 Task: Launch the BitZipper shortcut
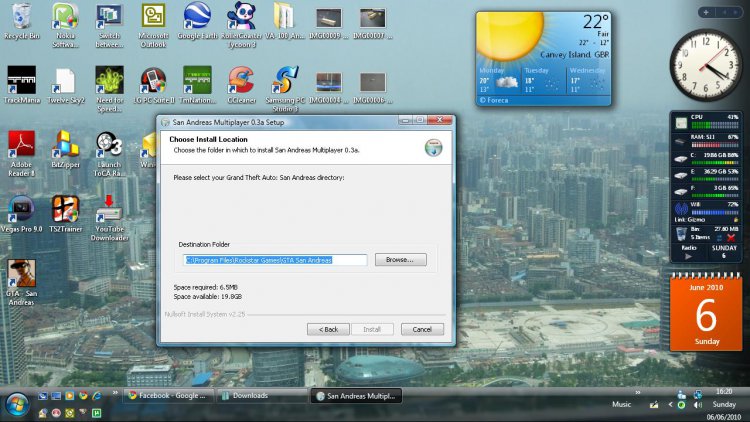pyautogui.click(x=66, y=149)
